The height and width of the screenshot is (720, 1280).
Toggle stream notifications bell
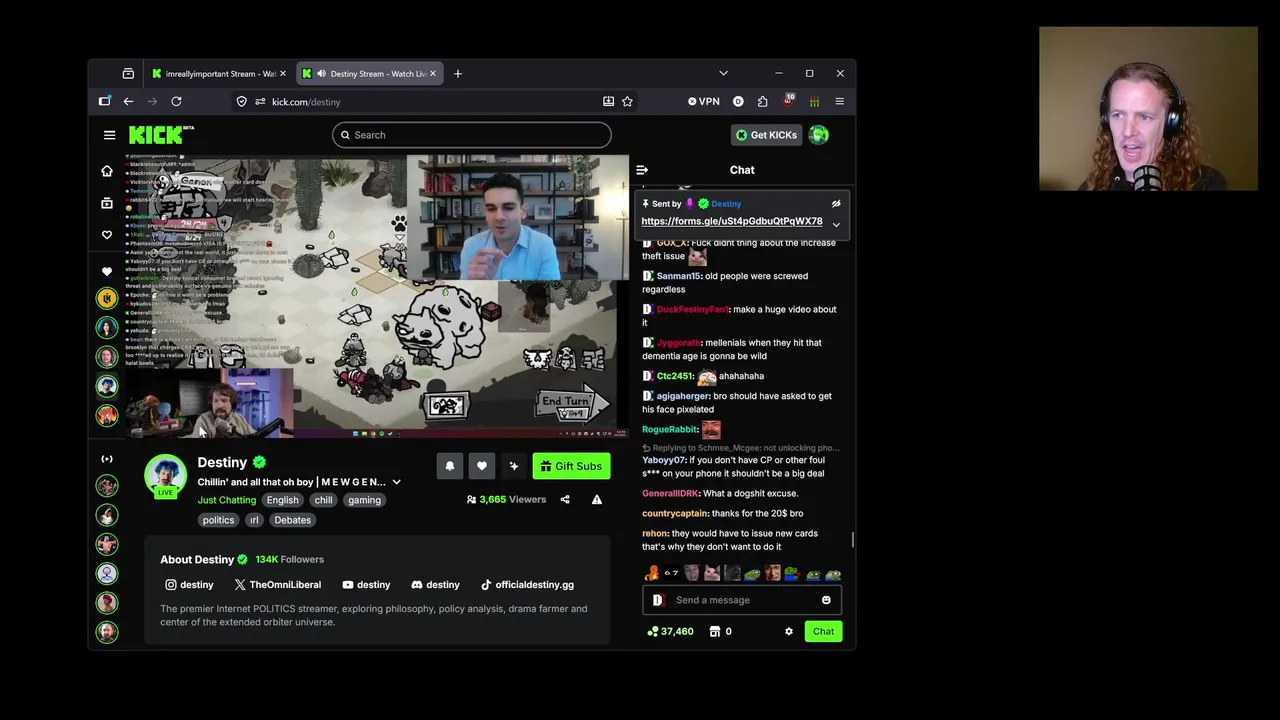(450, 466)
